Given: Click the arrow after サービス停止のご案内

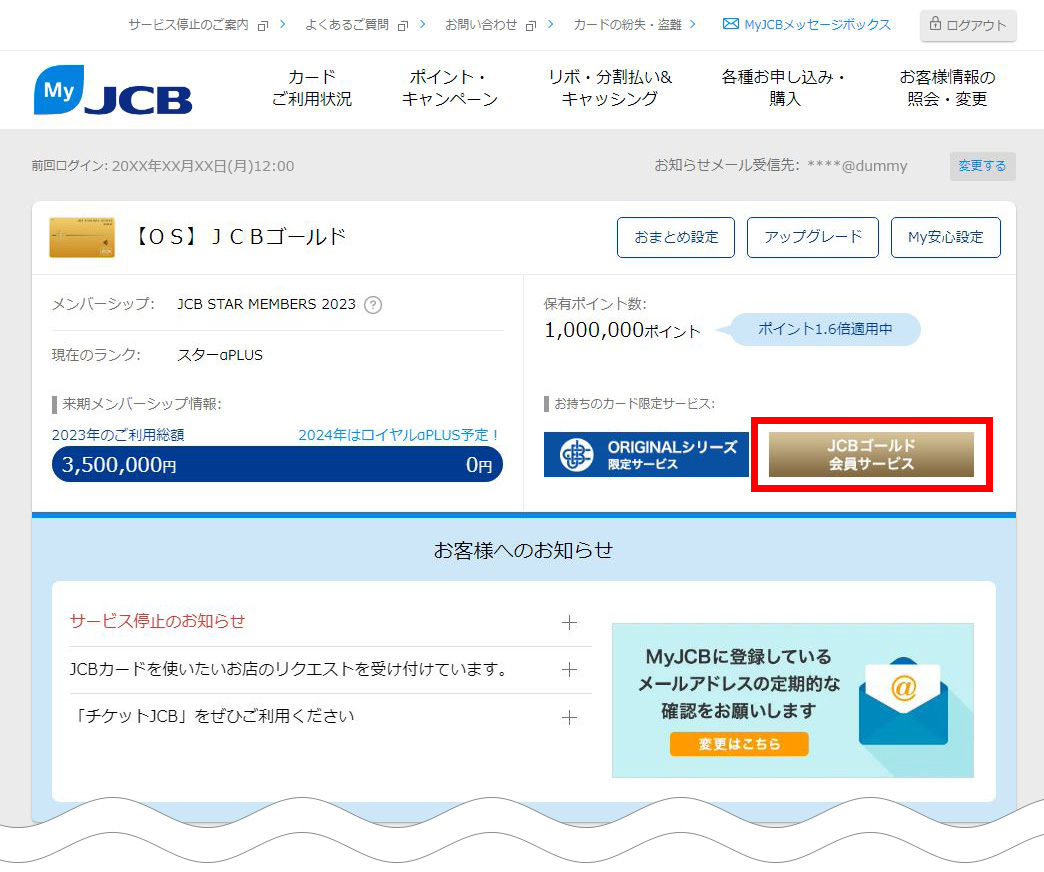Looking at the screenshot, I should (x=283, y=24).
